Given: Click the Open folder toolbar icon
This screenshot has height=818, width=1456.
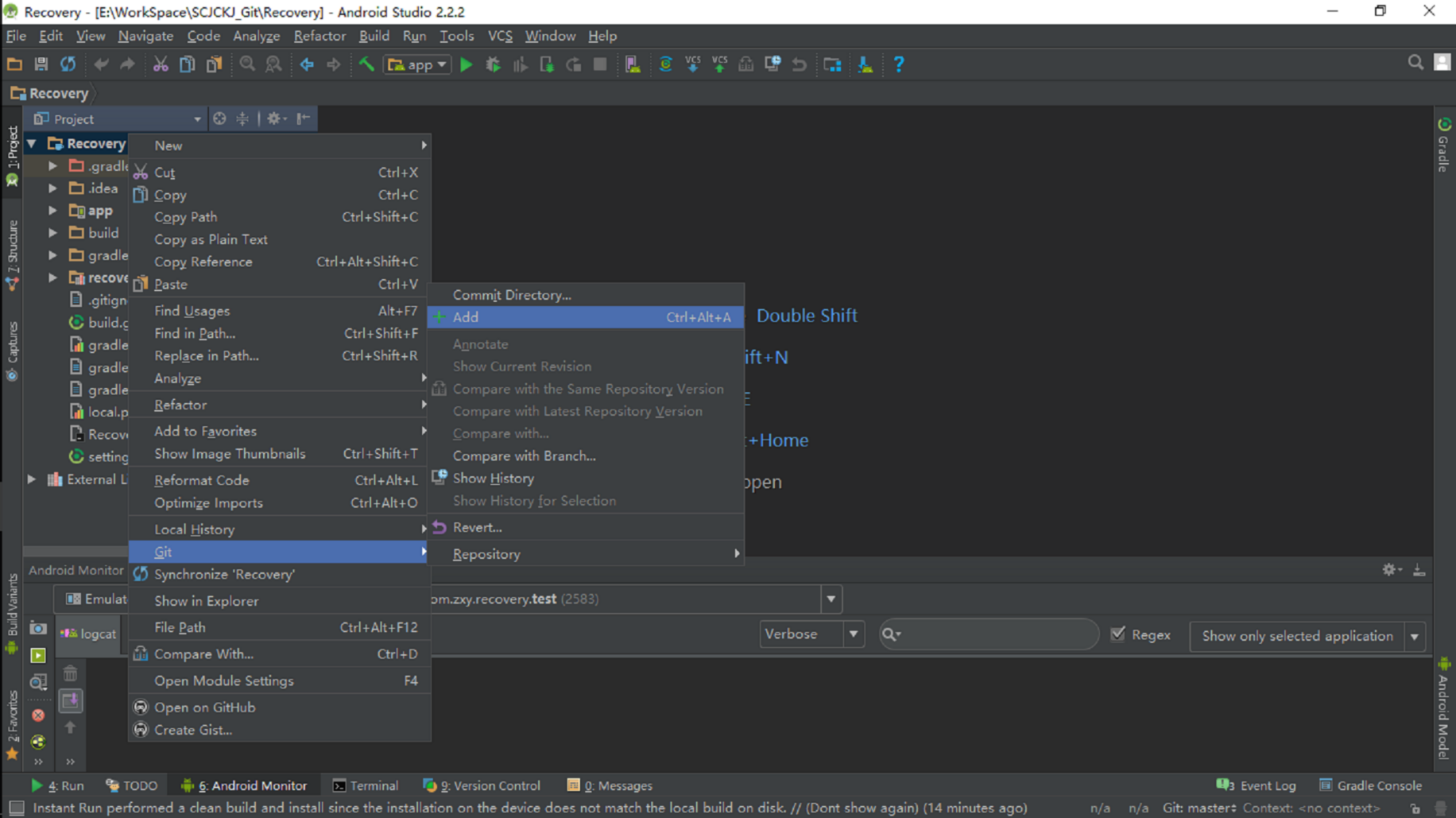Looking at the screenshot, I should pyautogui.click(x=14, y=64).
